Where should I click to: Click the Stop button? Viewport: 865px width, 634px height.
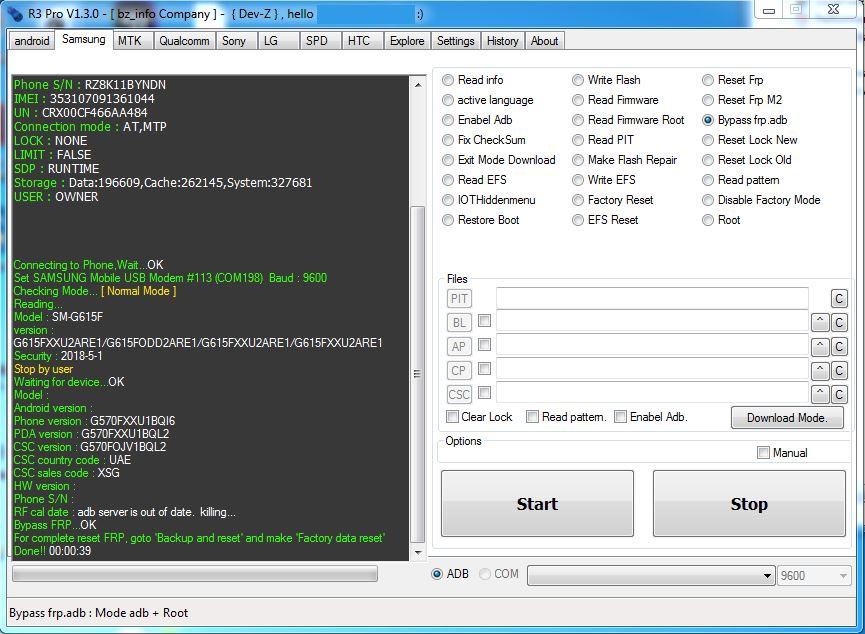[x=749, y=503]
